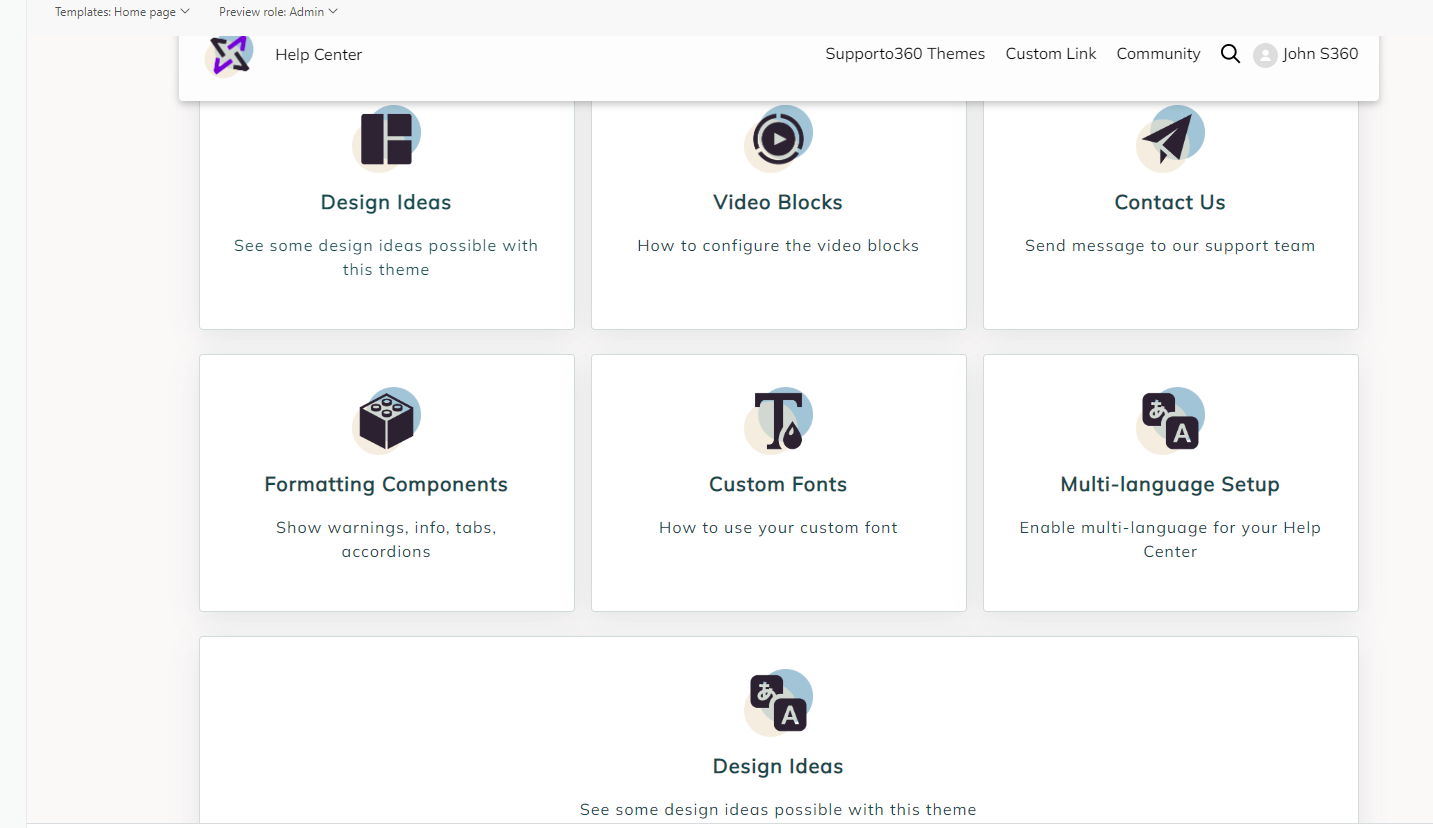
Task: Click the Video Blocks play icon
Action: pos(778,139)
